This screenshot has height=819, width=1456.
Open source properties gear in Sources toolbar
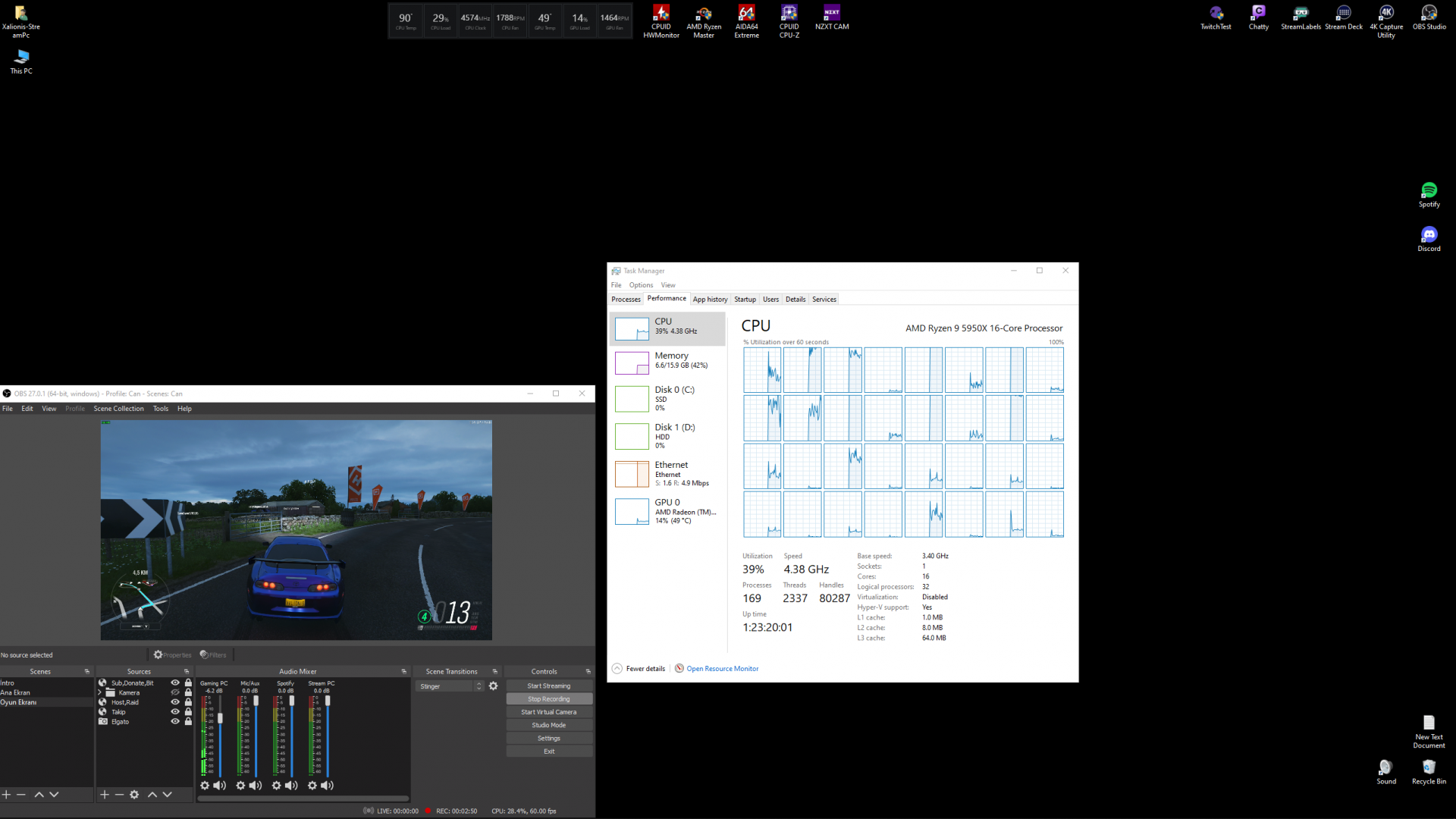coord(134,795)
